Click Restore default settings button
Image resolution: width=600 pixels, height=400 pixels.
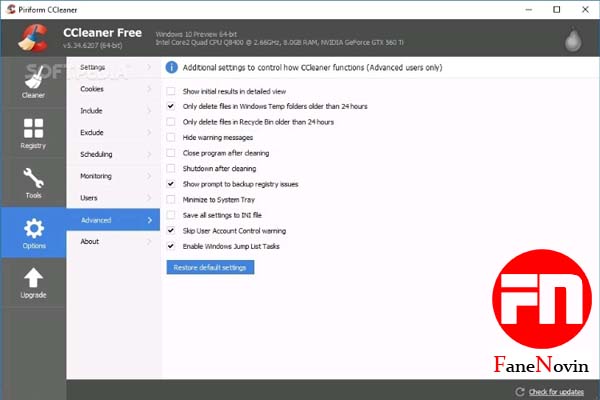(x=210, y=267)
